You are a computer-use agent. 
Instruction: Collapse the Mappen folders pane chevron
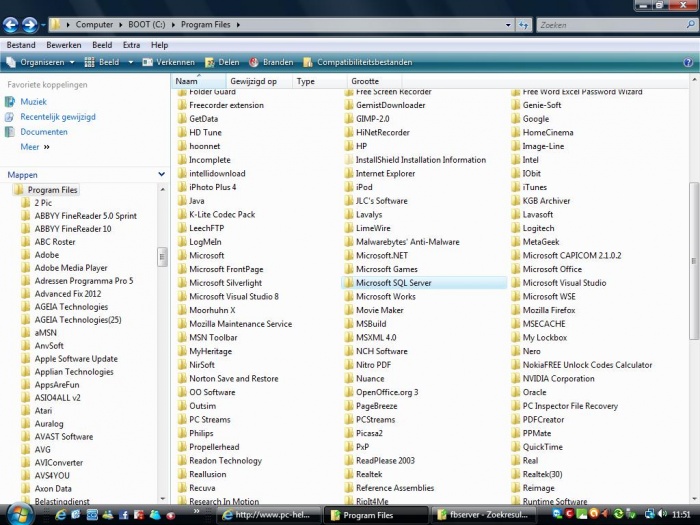[x=162, y=174]
